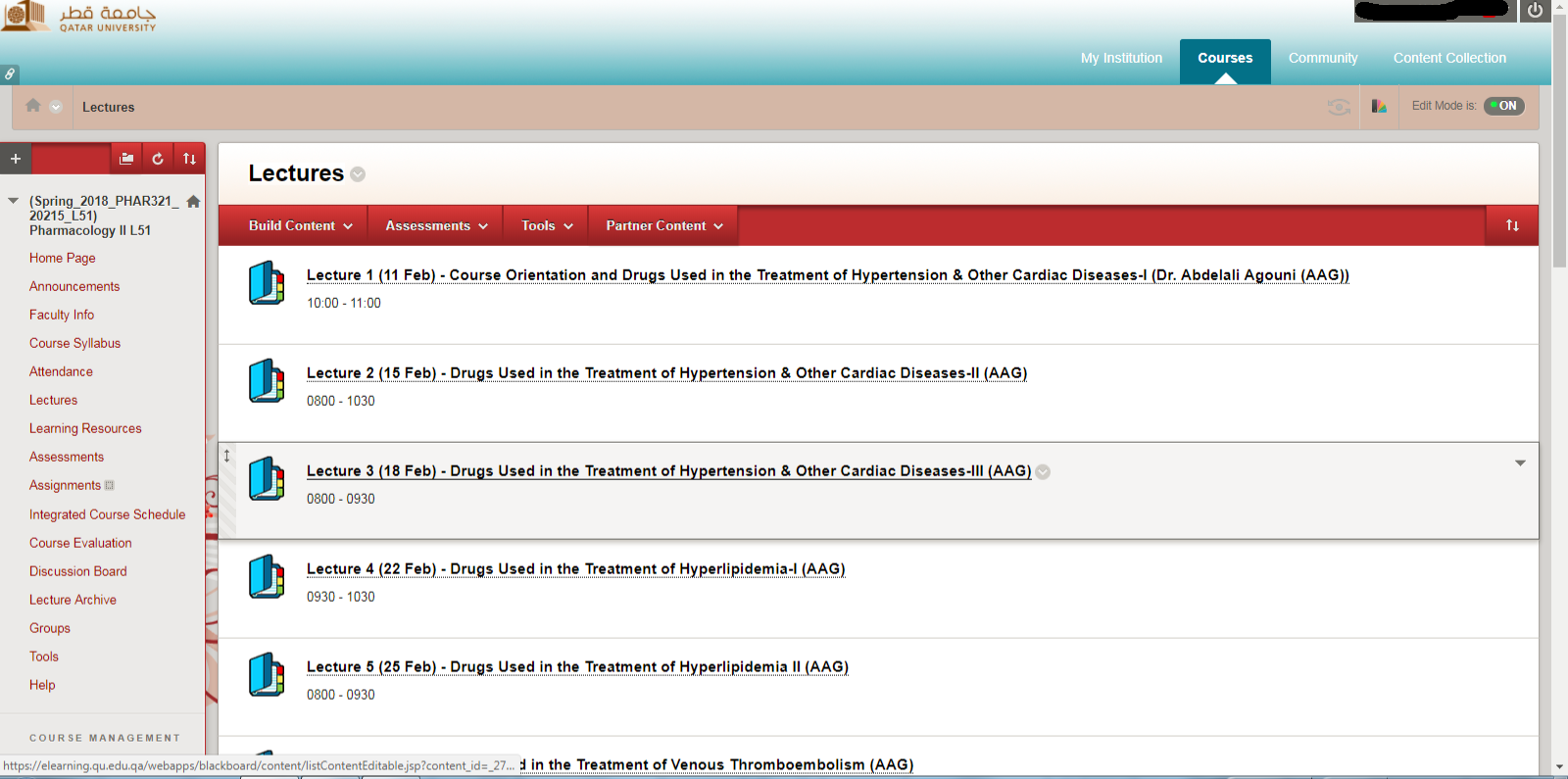Image resolution: width=1568 pixels, height=779 pixels.
Task: Open the Assessments dropdown in the action bar
Action: pyautogui.click(x=436, y=225)
